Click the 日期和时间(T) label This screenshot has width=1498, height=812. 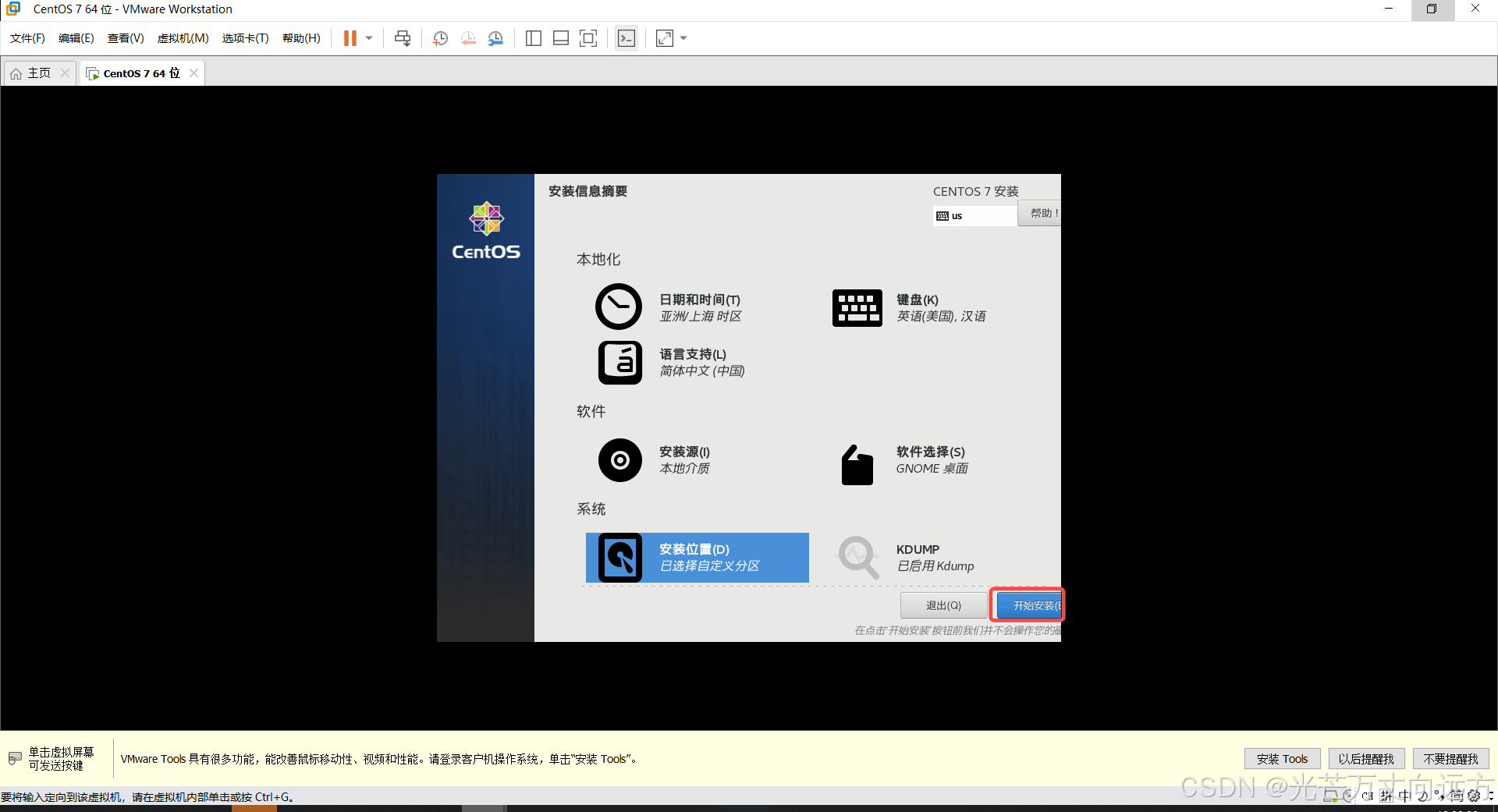coord(700,300)
